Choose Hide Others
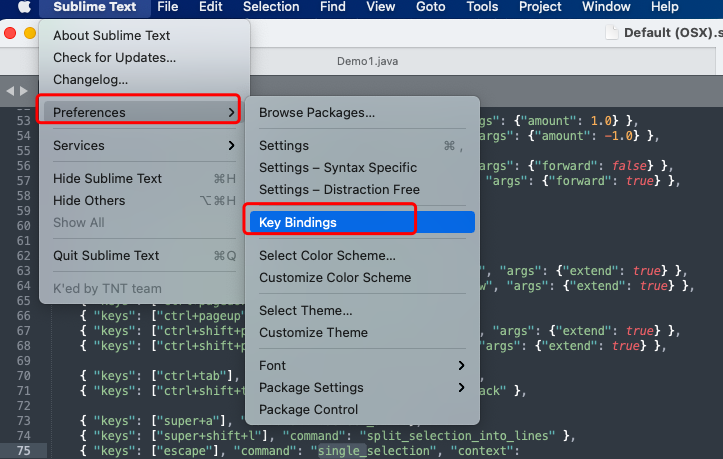 point(144,201)
